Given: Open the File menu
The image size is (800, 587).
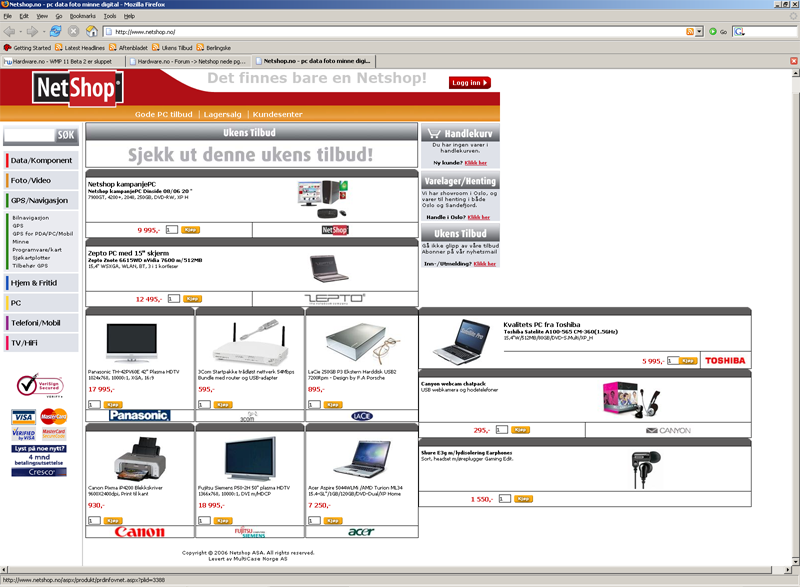Looking at the screenshot, I should tap(8, 16).
